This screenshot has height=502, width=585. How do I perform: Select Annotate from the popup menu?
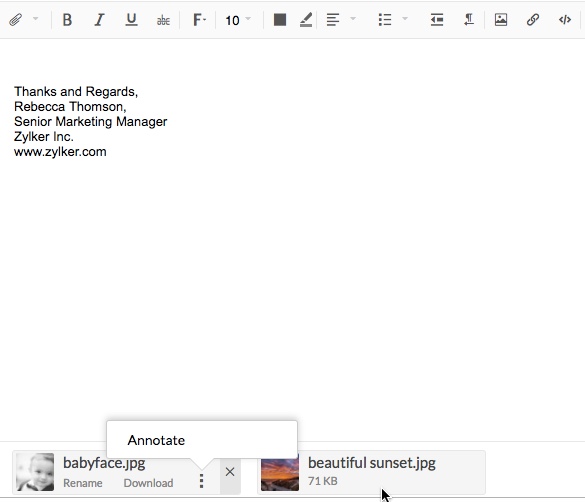click(x=156, y=440)
